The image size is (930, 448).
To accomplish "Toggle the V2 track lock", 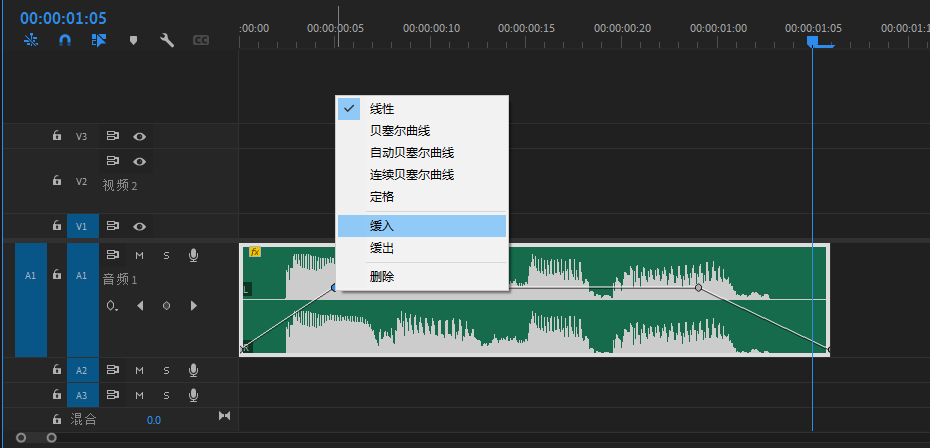I will coord(57,181).
